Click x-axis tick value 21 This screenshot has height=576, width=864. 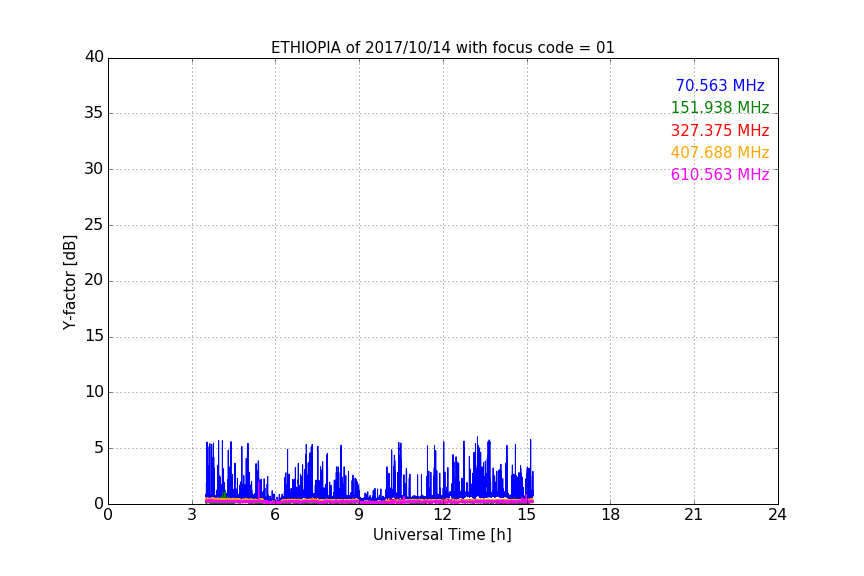(x=694, y=515)
